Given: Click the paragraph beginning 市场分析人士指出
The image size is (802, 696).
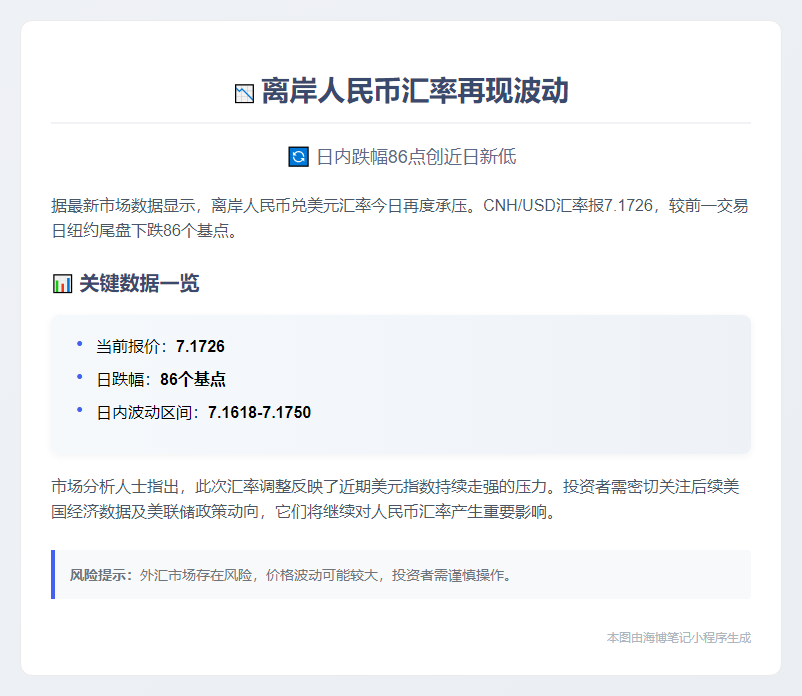Looking at the screenshot, I should tap(395, 499).
